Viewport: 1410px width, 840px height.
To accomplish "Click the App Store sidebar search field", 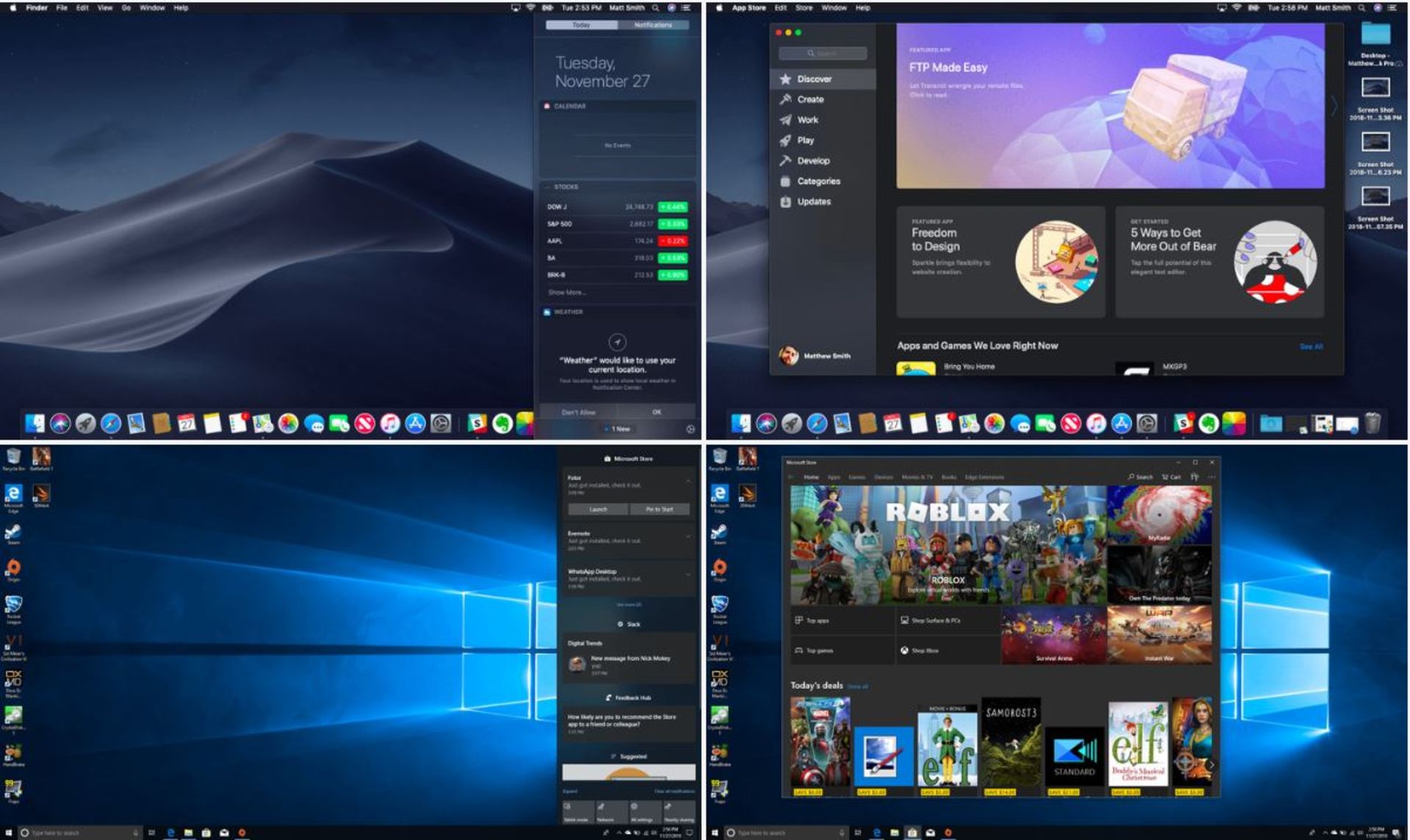I will [822, 54].
